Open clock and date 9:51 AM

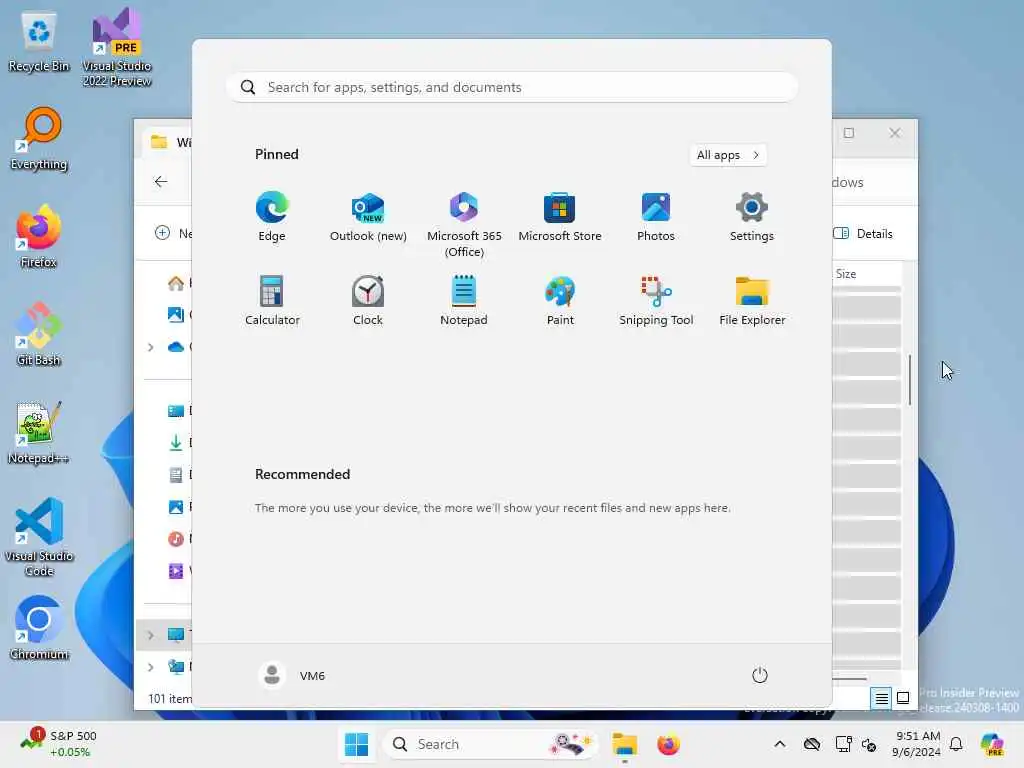(916, 744)
